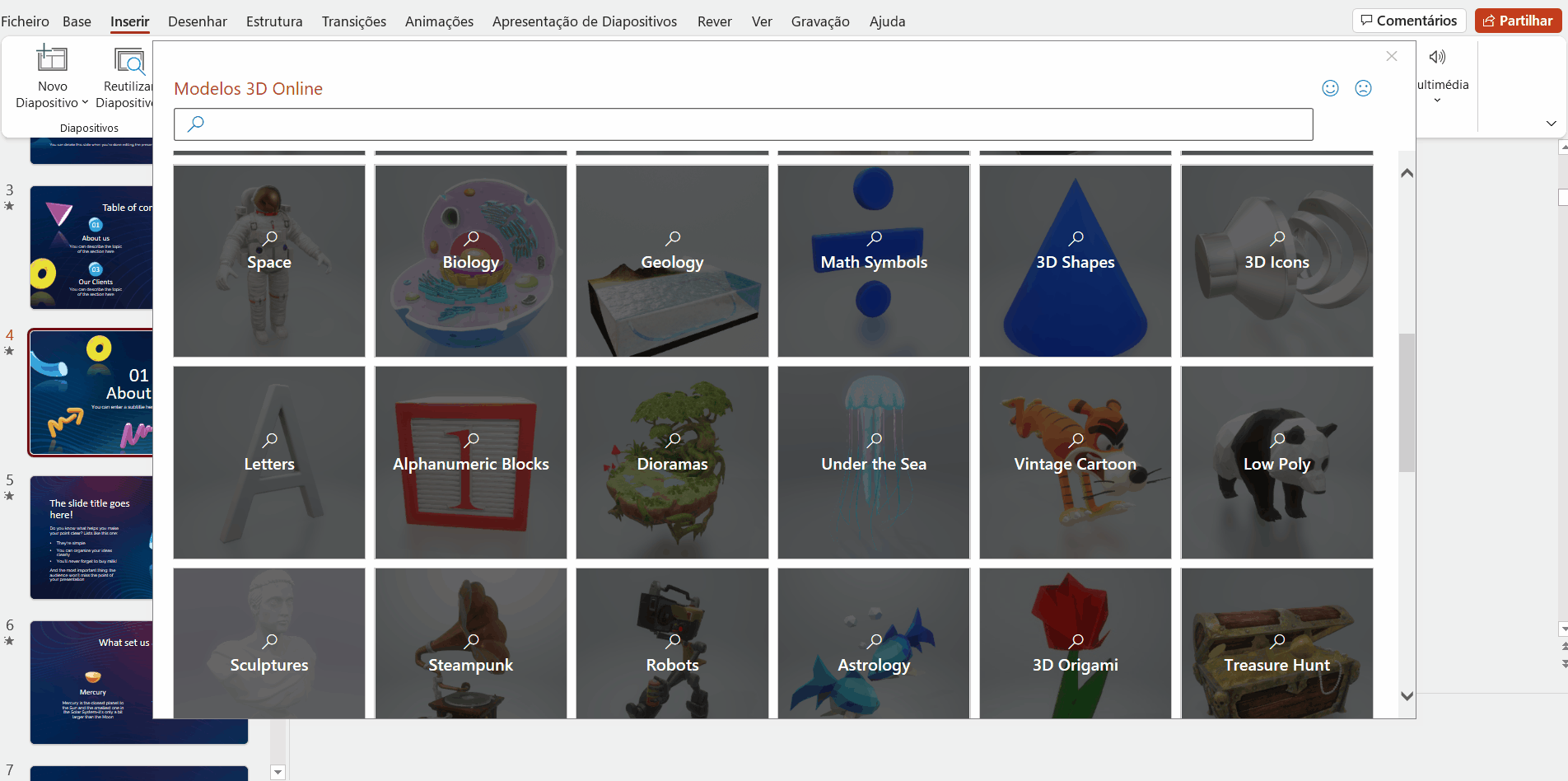The width and height of the screenshot is (1568, 781).
Task: Browse the Sculptures category
Action: [x=269, y=643]
